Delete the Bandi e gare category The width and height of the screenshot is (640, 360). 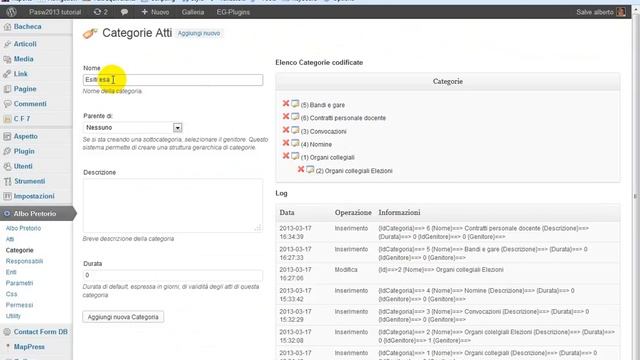tap(286, 104)
